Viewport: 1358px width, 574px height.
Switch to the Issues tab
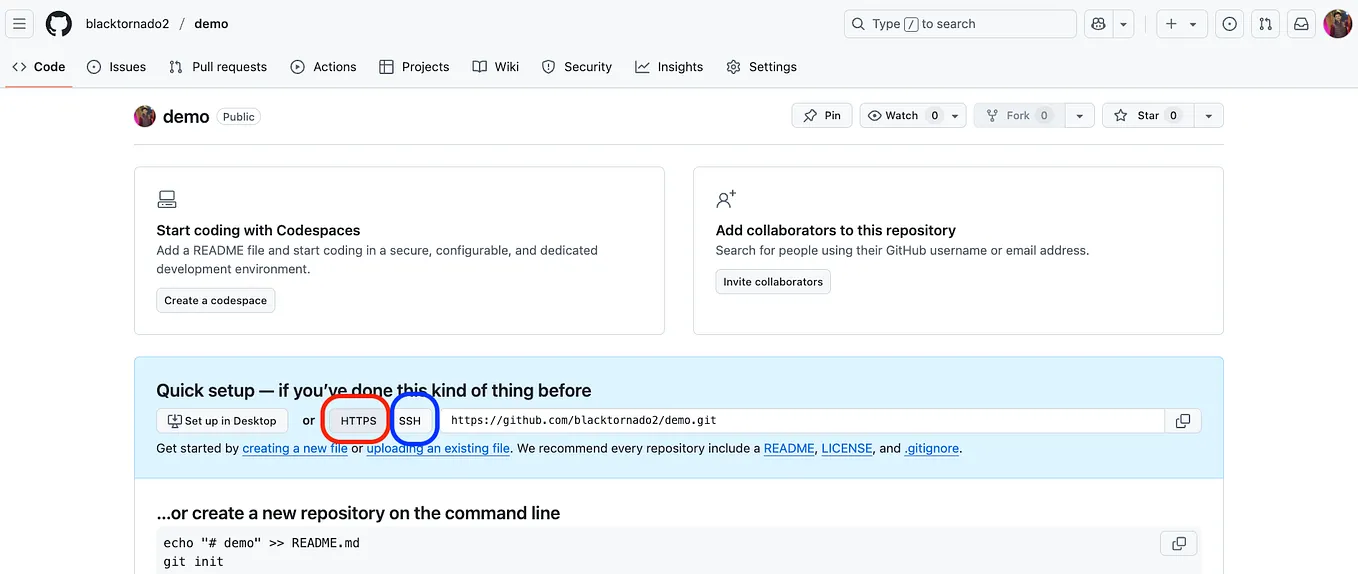point(117,67)
